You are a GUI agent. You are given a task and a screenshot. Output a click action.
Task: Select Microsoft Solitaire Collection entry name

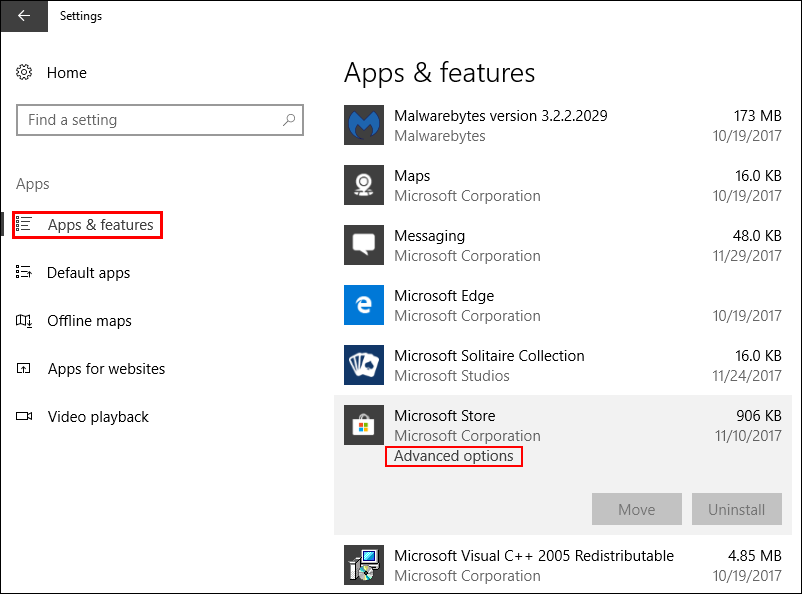click(x=489, y=356)
